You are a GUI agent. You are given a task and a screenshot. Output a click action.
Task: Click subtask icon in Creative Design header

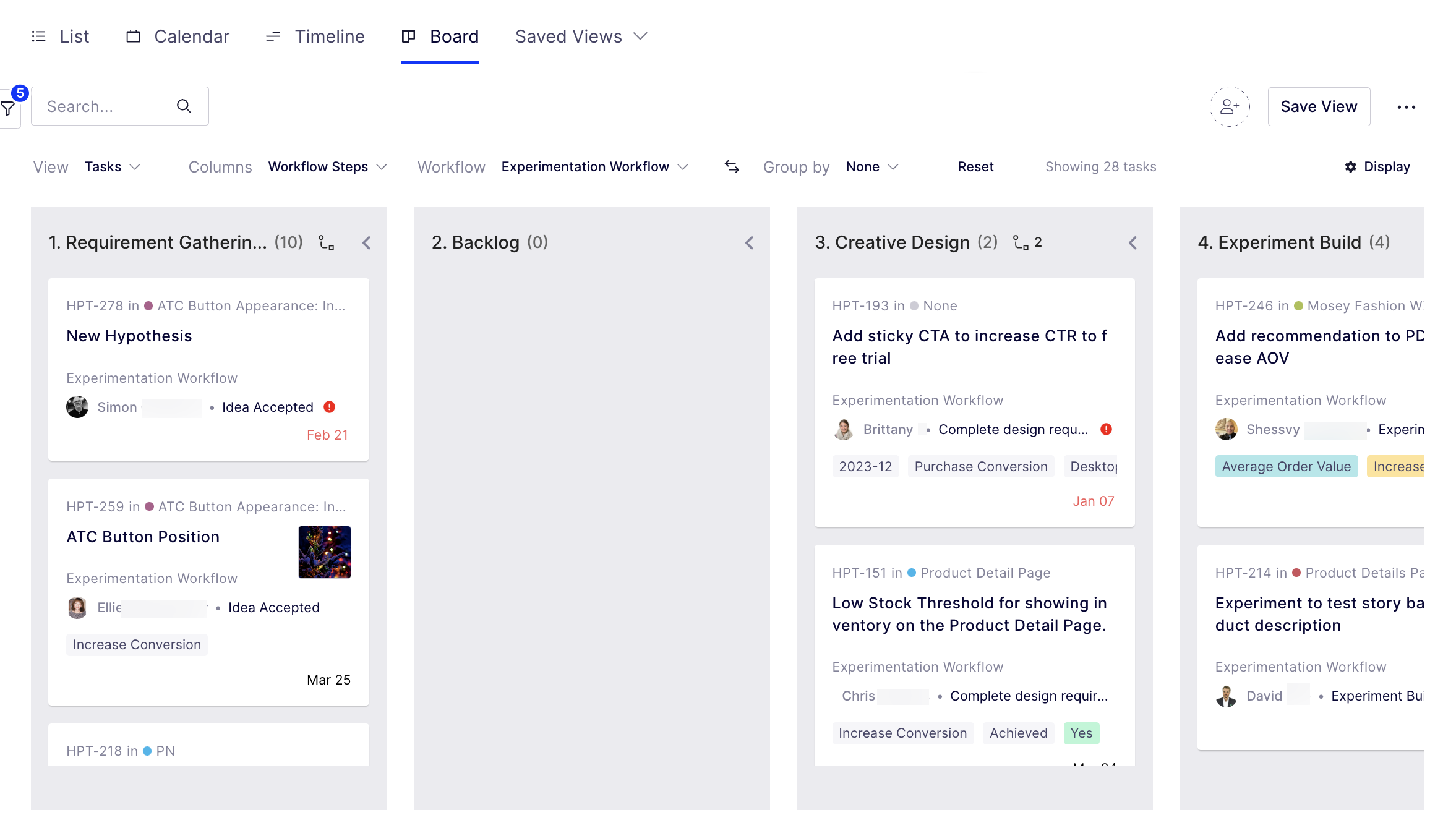point(1021,242)
